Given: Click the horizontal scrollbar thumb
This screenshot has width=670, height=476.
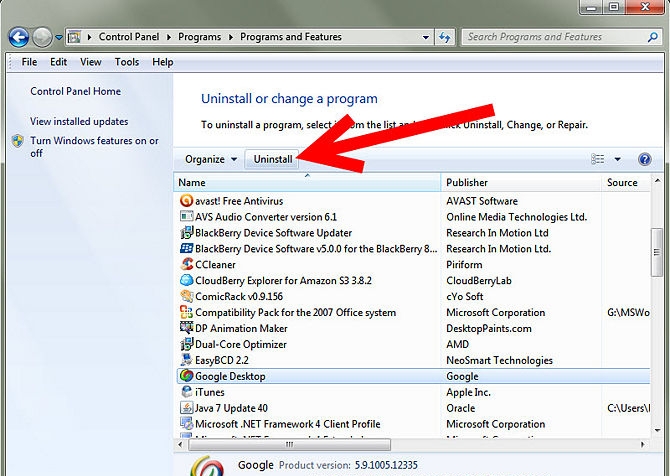Looking at the screenshot, I should (x=289, y=444).
